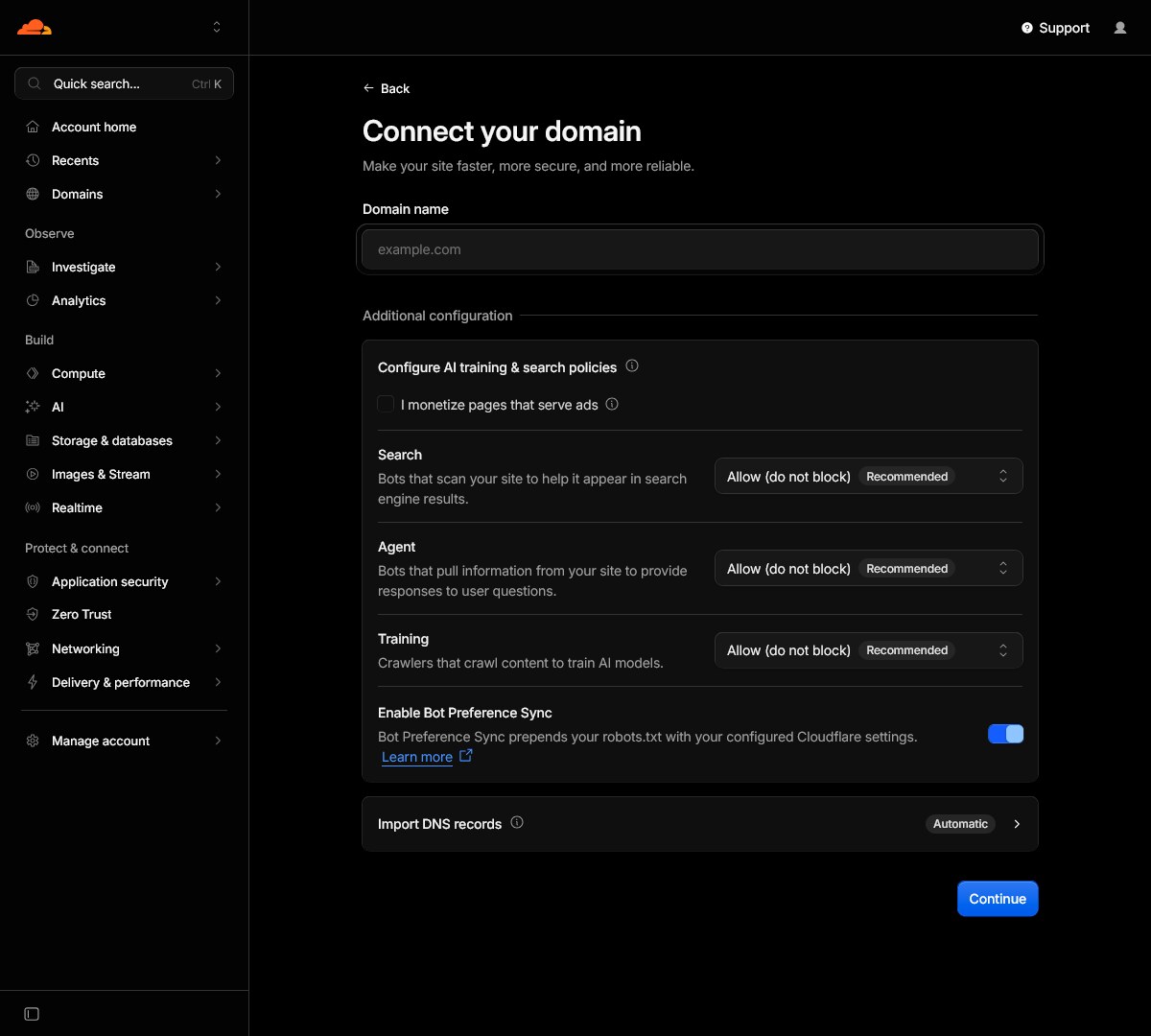The image size is (1151, 1036).
Task: Click the Storage & databases icon
Action: (x=33, y=440)
